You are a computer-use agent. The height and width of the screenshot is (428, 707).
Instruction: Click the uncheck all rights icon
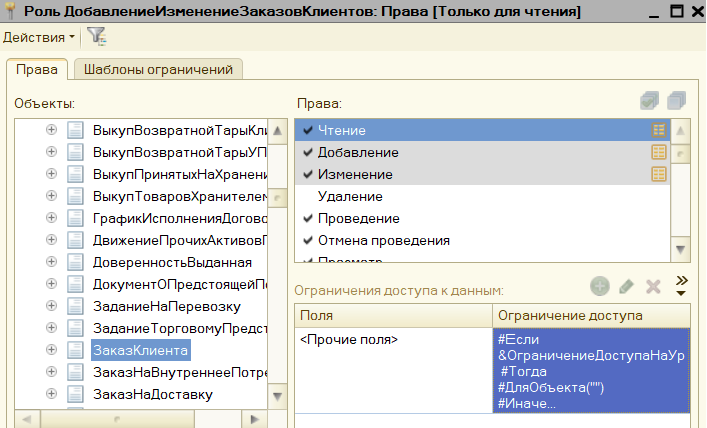[x=676, y=101]
